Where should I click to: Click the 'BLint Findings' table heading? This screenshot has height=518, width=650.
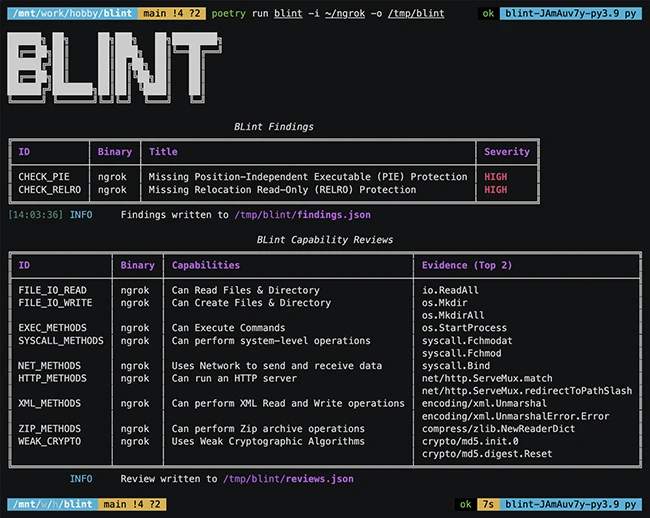click(x=274, y=127)
